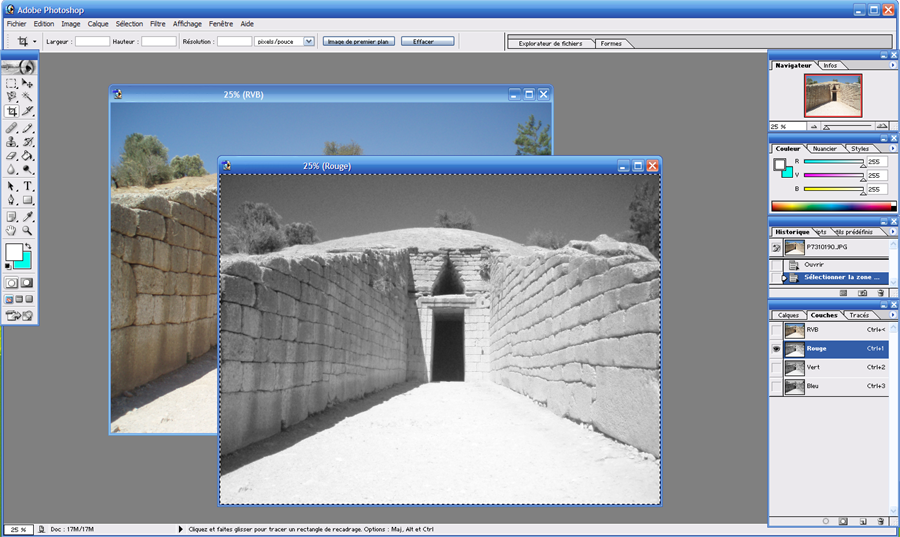Open the pixels/pouce resolution units dropdown
The image size is (900, 537).
308,41
